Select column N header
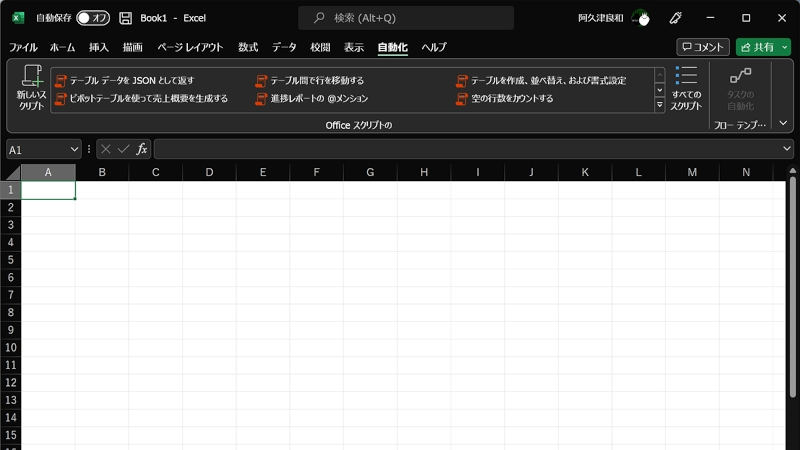This screenshot has height=450, width=800. pyautogui.click(x=746, y=172)
